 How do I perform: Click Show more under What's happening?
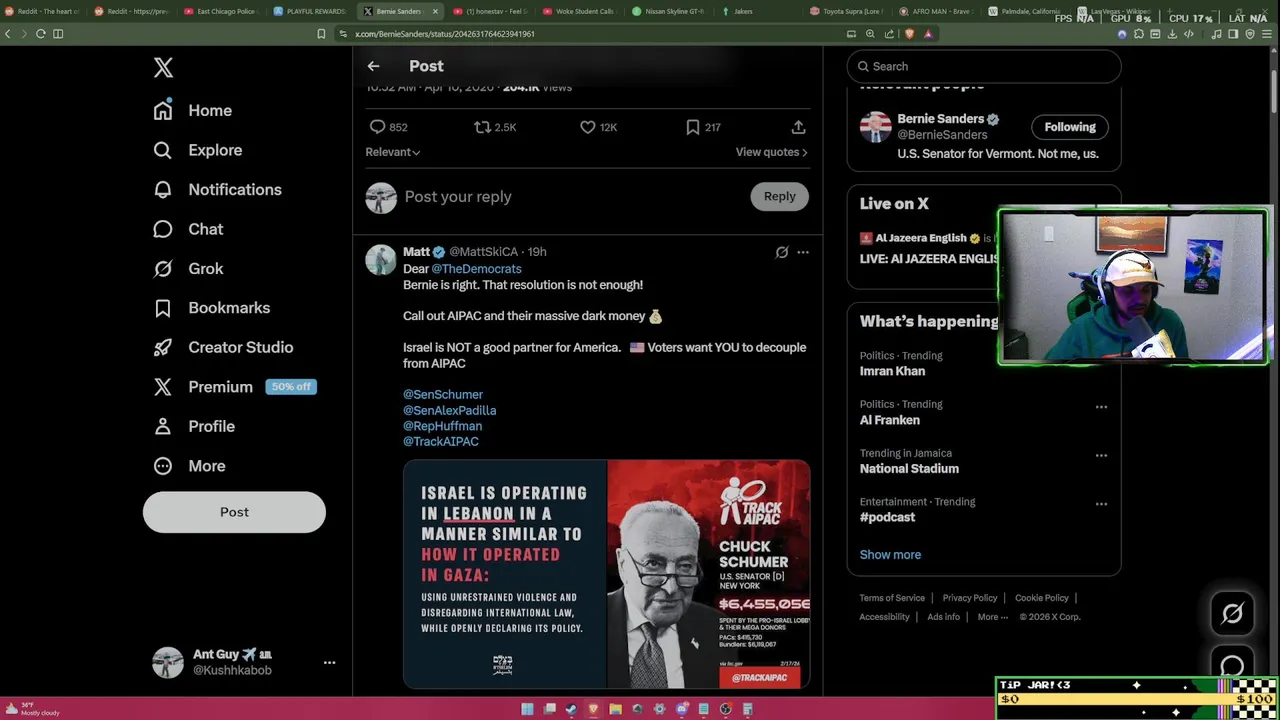click(x=890, y=555)
